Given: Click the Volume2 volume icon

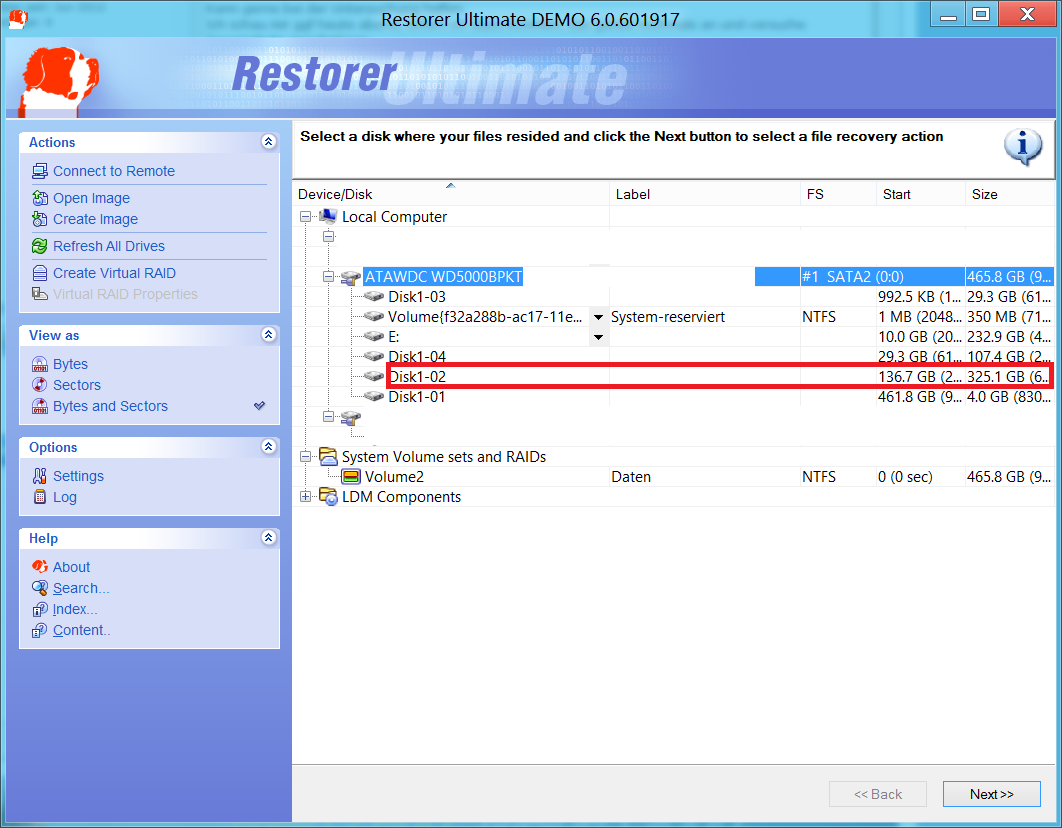Looking at the screenshot, I should 351,477.
